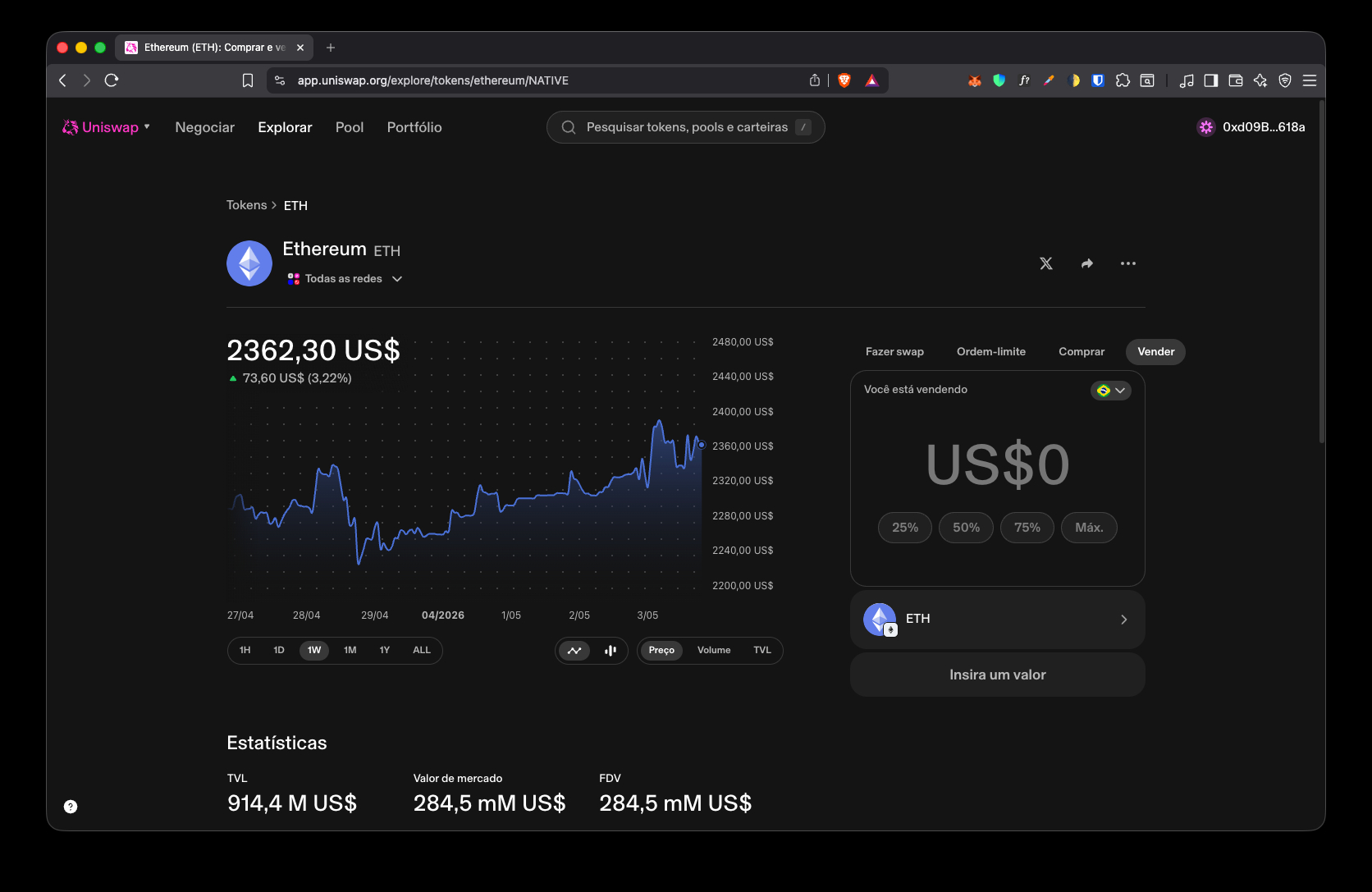Open the Brazil flag currency dropdown

[1111, 391]
